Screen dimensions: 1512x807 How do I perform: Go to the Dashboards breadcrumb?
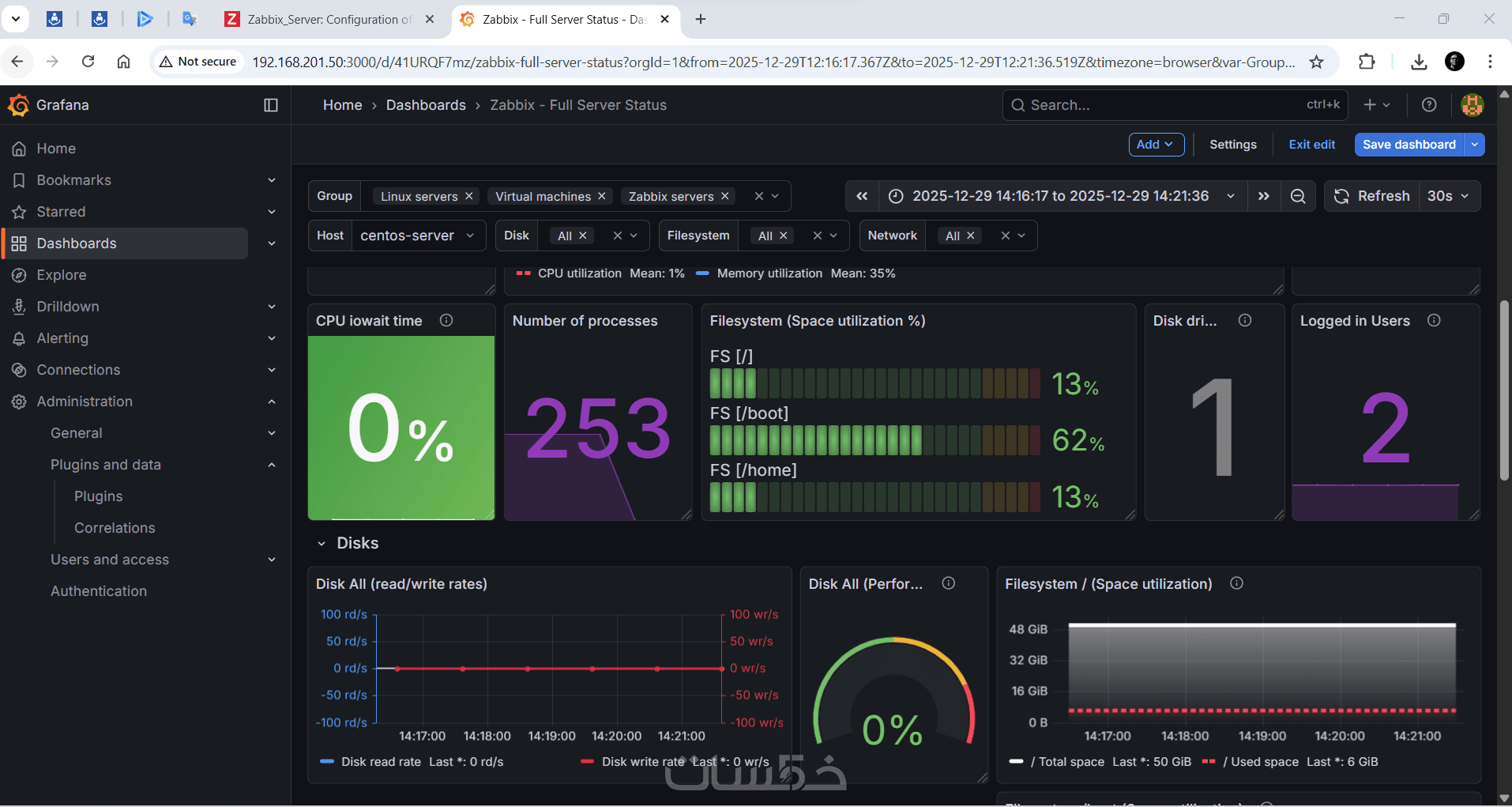point(426,105)
